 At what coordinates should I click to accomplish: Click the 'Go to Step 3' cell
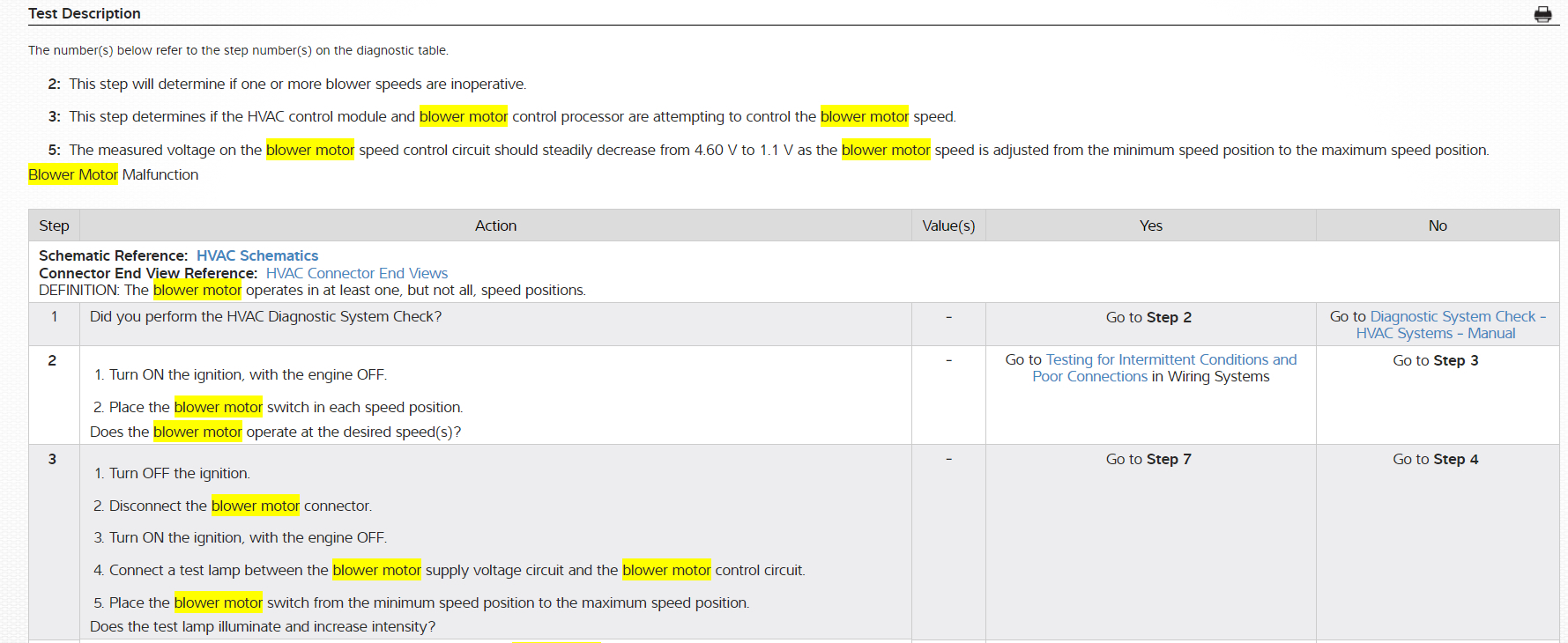(1436, 360)
